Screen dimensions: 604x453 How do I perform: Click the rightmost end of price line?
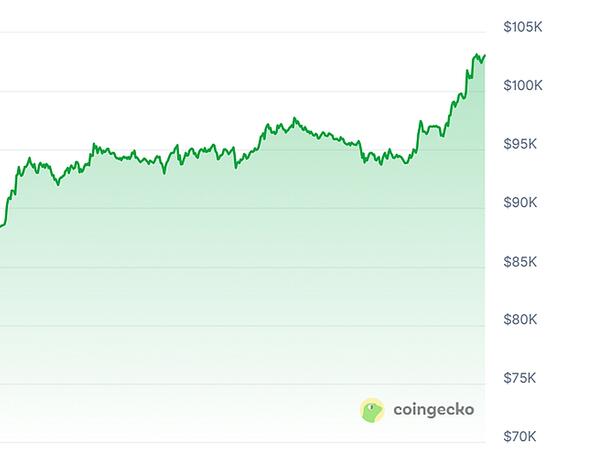(485, 56)
